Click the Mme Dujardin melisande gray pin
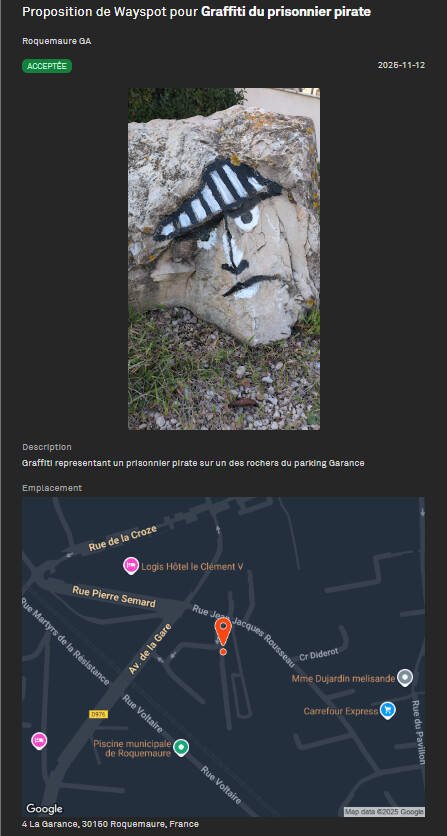 coord(405,678)
